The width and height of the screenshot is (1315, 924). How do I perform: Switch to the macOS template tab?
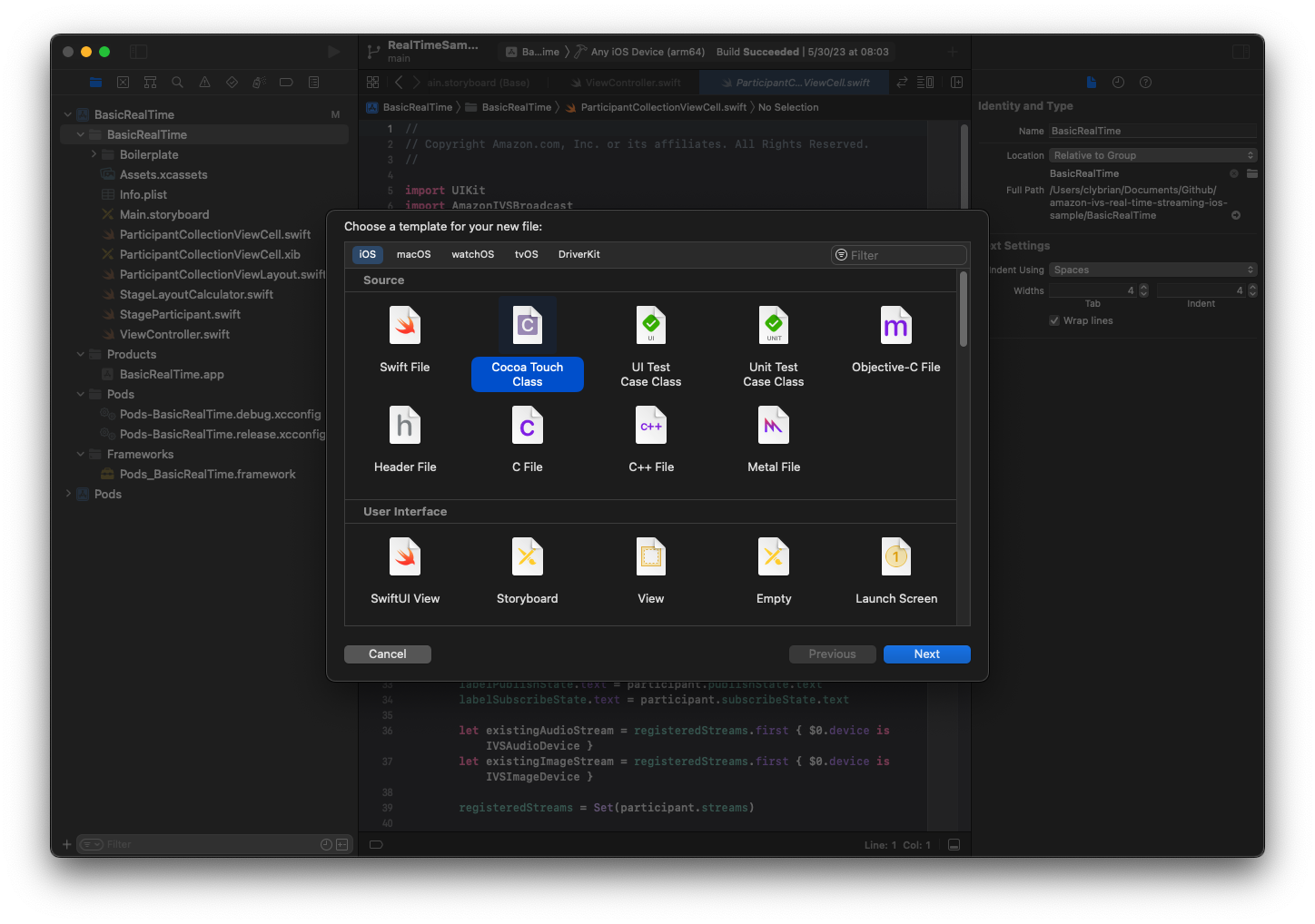[413, 254]
